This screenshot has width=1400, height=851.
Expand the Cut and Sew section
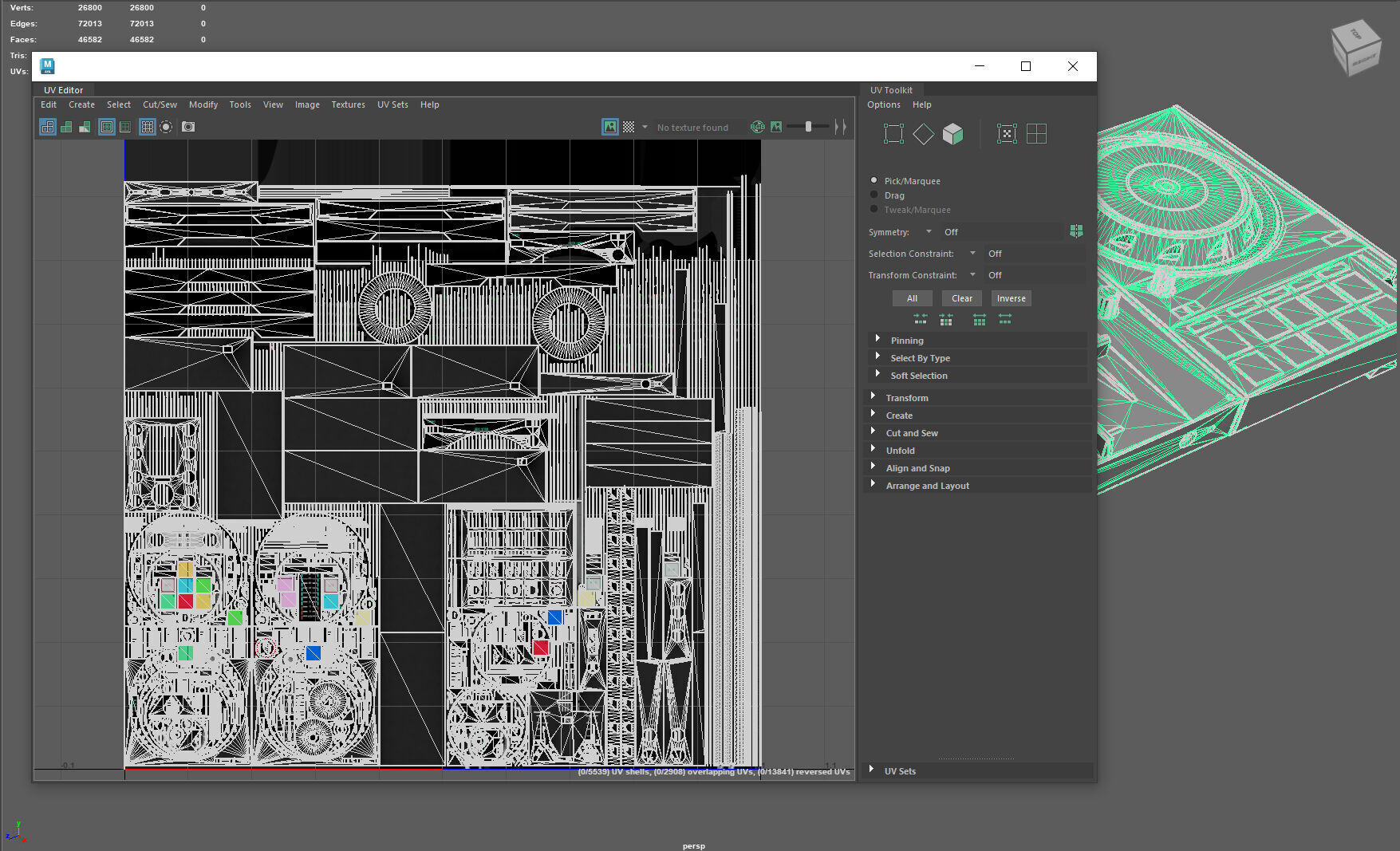[x=912, y=433]
